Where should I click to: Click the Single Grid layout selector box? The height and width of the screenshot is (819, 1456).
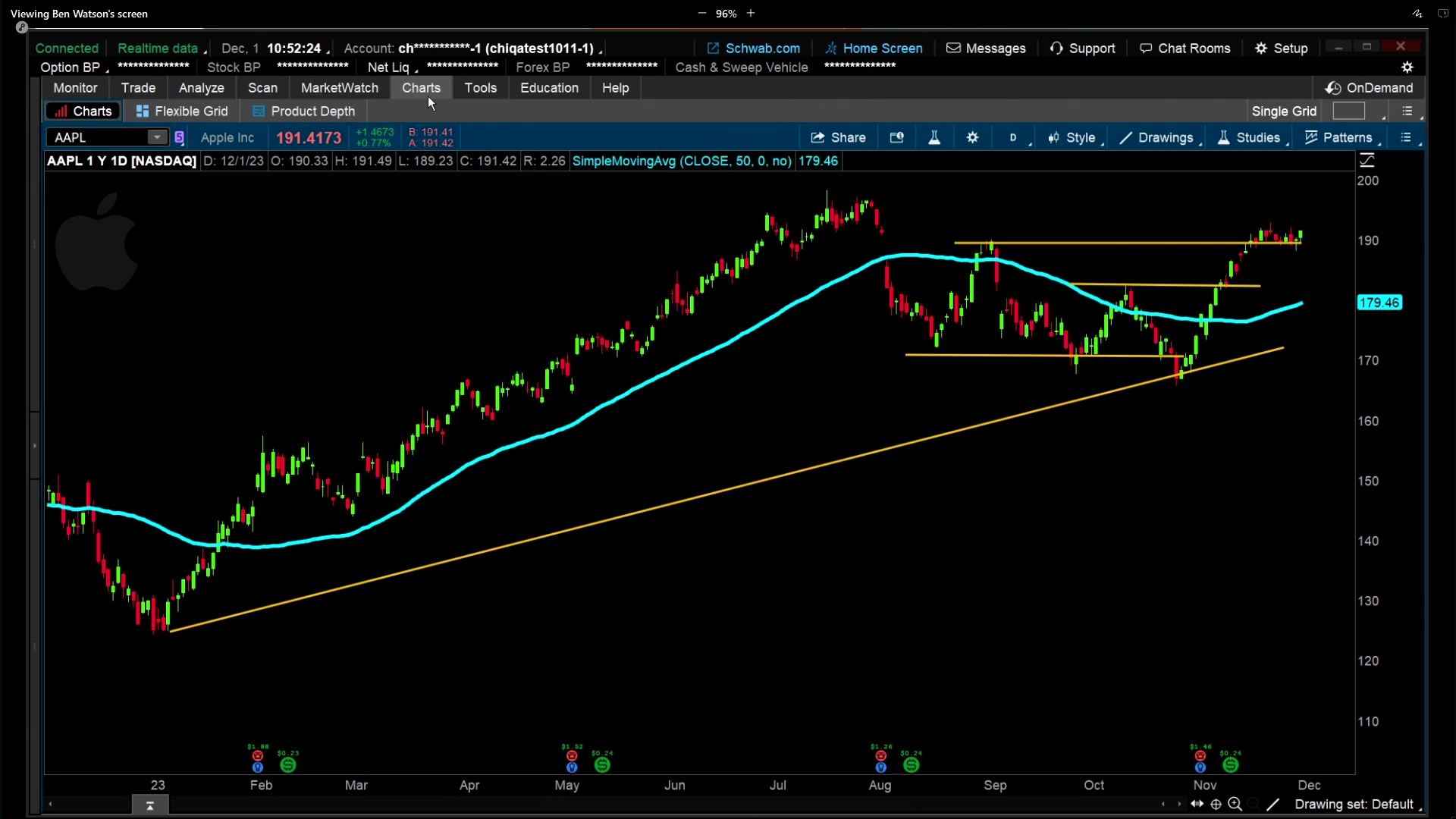pos(1348,111)
